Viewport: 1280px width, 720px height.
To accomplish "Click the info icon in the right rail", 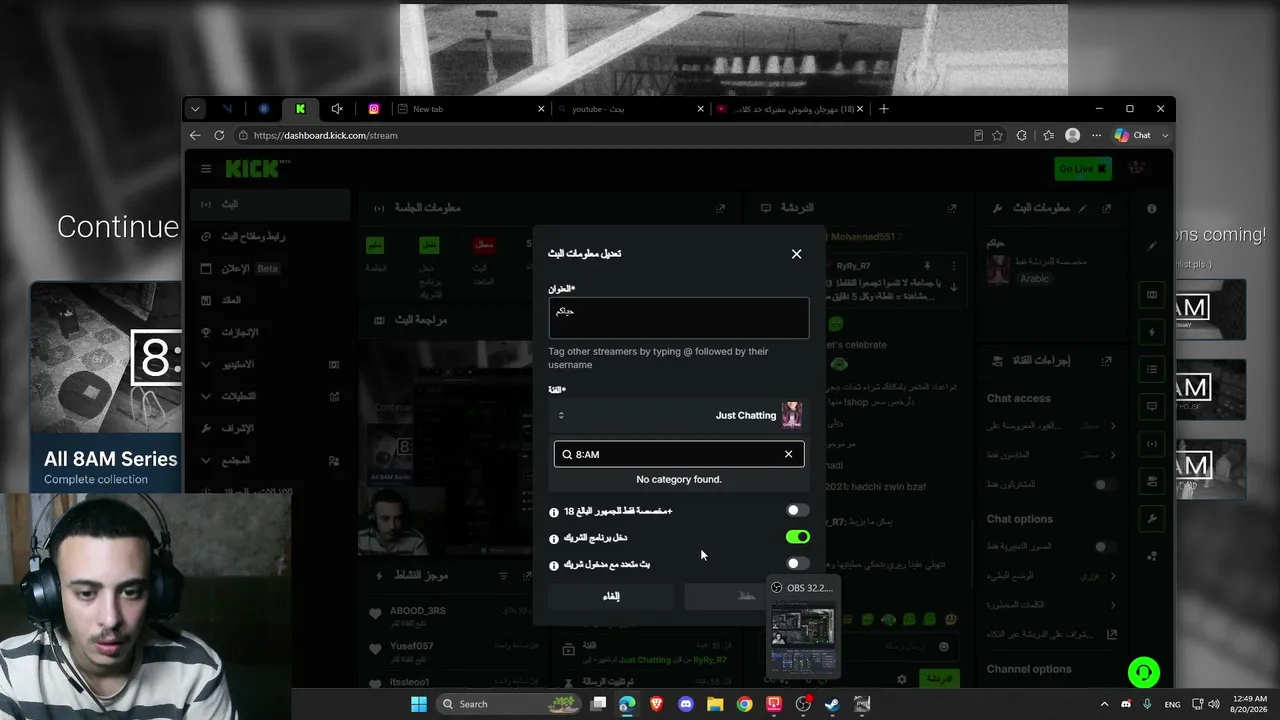I will pos(1152,209).
